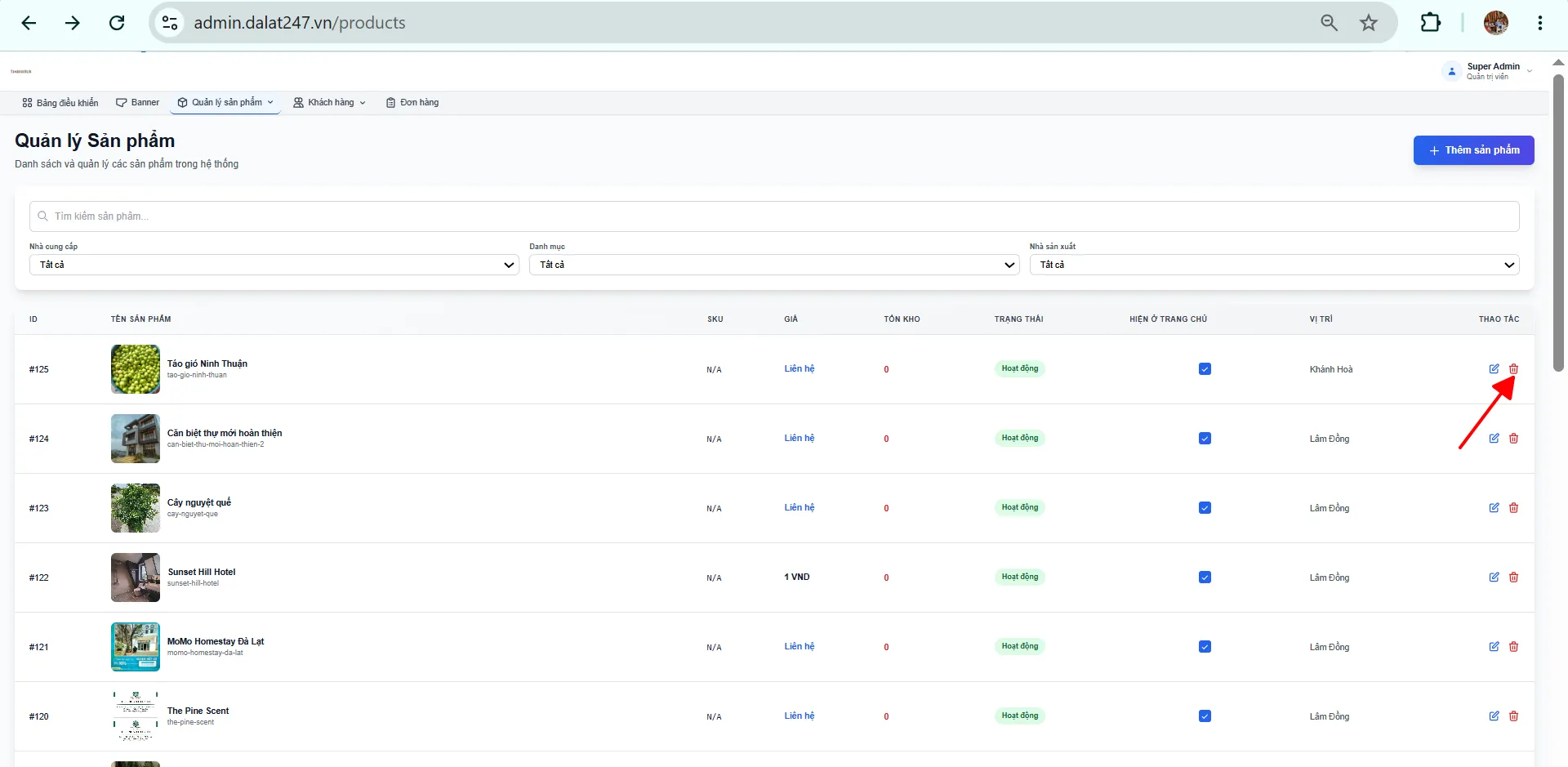Edit The Pine Scent product
1568x767 pixels.
(x=1494, y=716)
